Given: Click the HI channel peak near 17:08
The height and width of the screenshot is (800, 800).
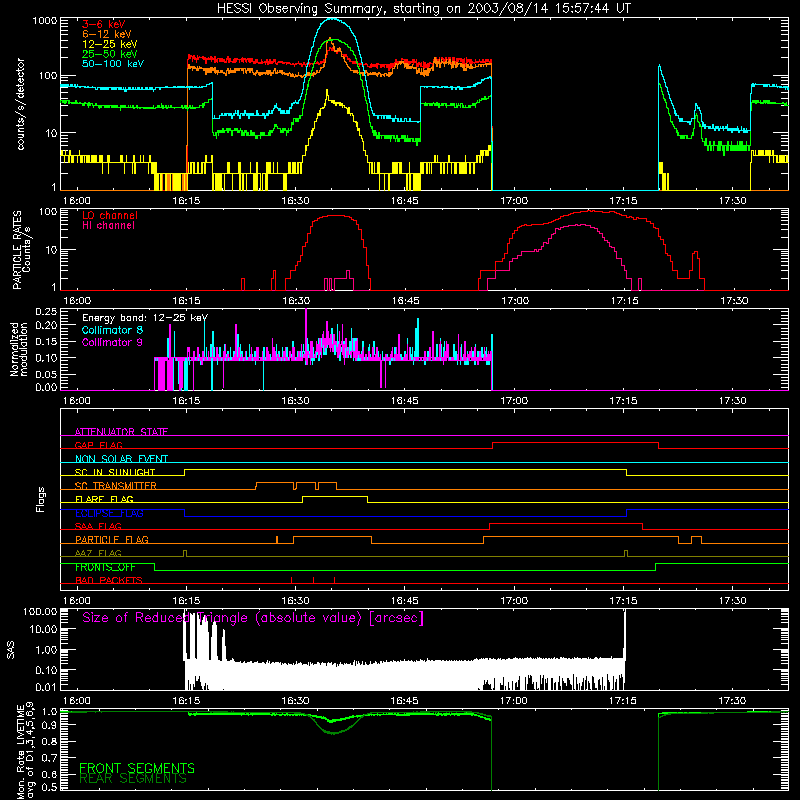Looking at the screenshot, I should point(580,225).
